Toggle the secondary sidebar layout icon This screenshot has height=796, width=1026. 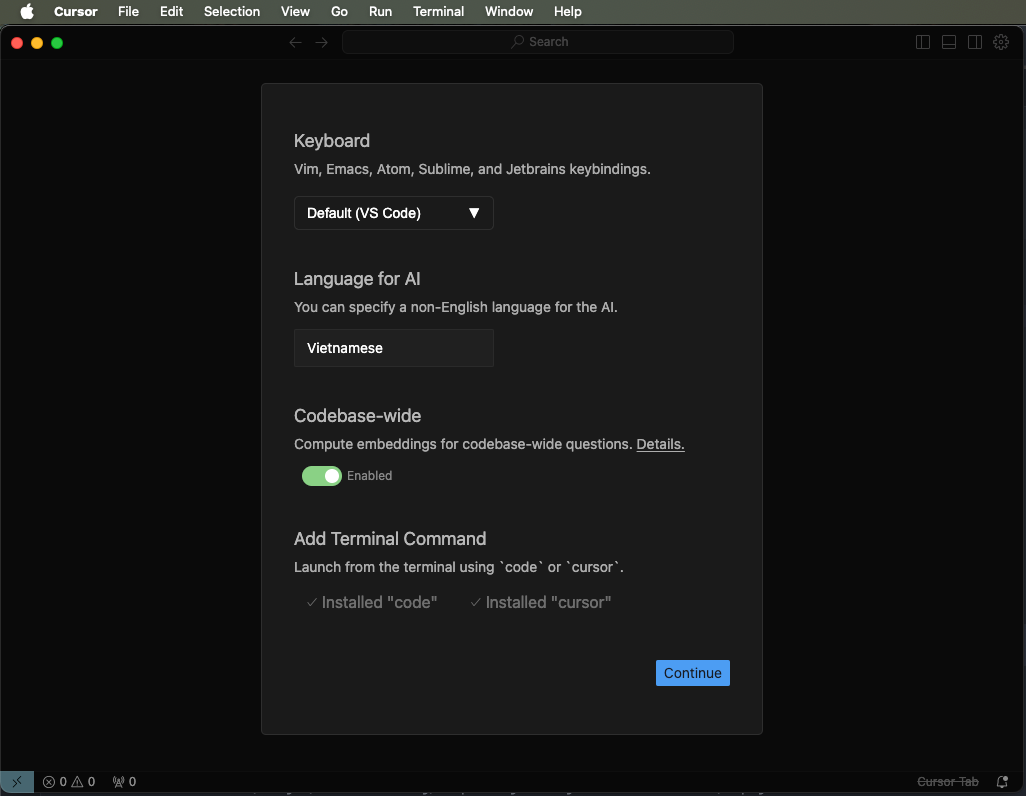coord(975,42)
